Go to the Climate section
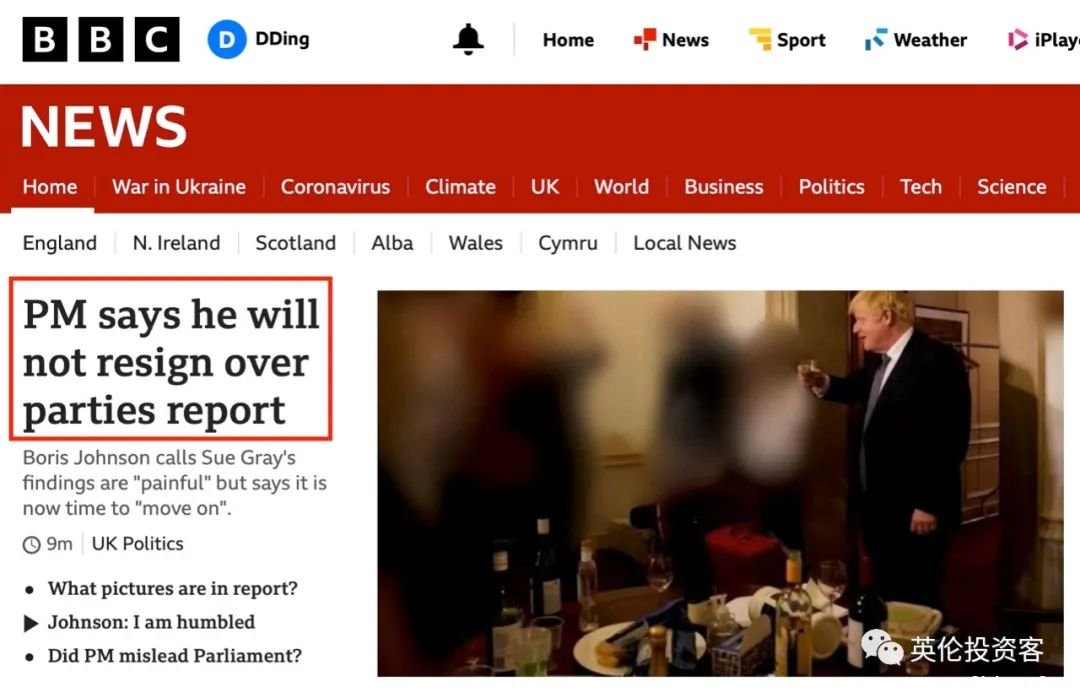The width and height of the screenshot is (1080, 698). [x=460, y=187]
